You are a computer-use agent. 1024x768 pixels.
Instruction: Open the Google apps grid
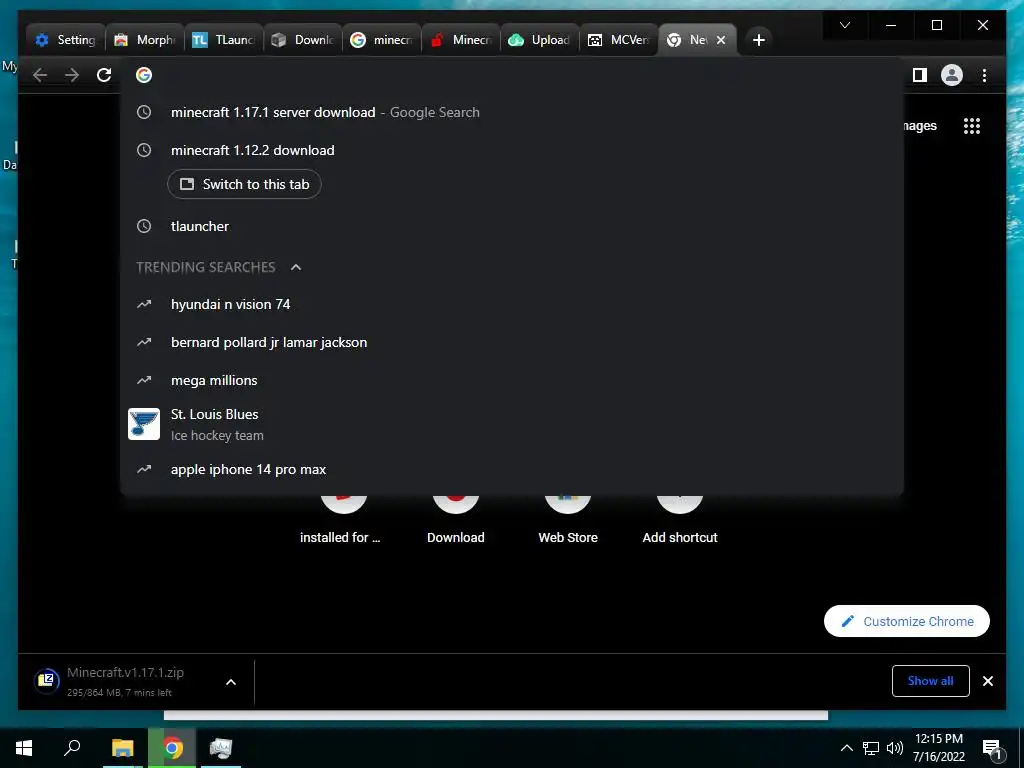pyautogui.click(x=972, y=125)
